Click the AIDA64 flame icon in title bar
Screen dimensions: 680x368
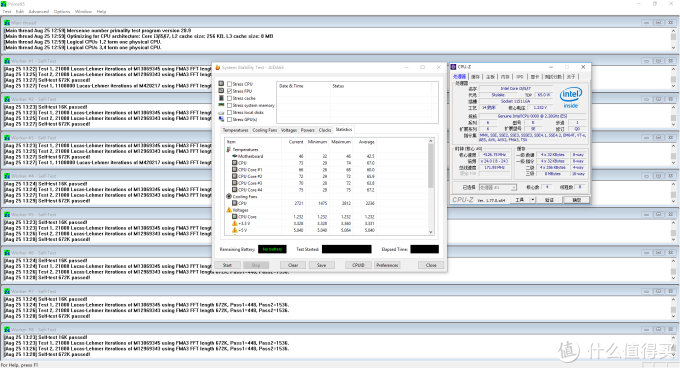click(218, 68)
